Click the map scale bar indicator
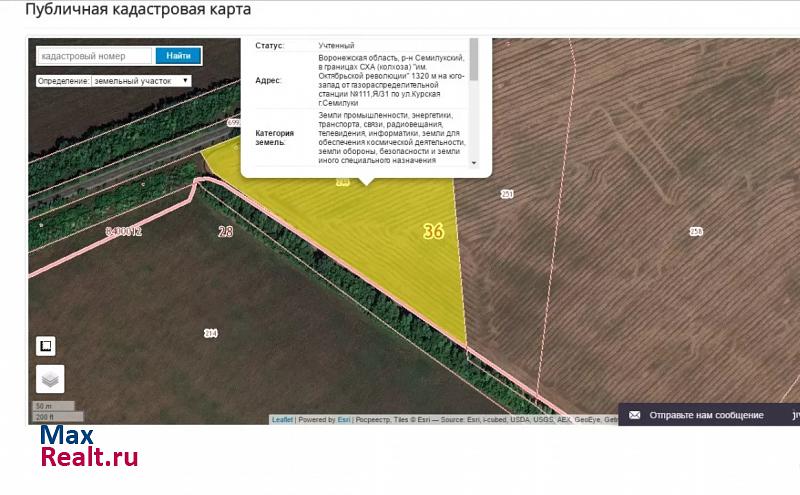This screenshot has height=495, width=800. pos(55,411)
